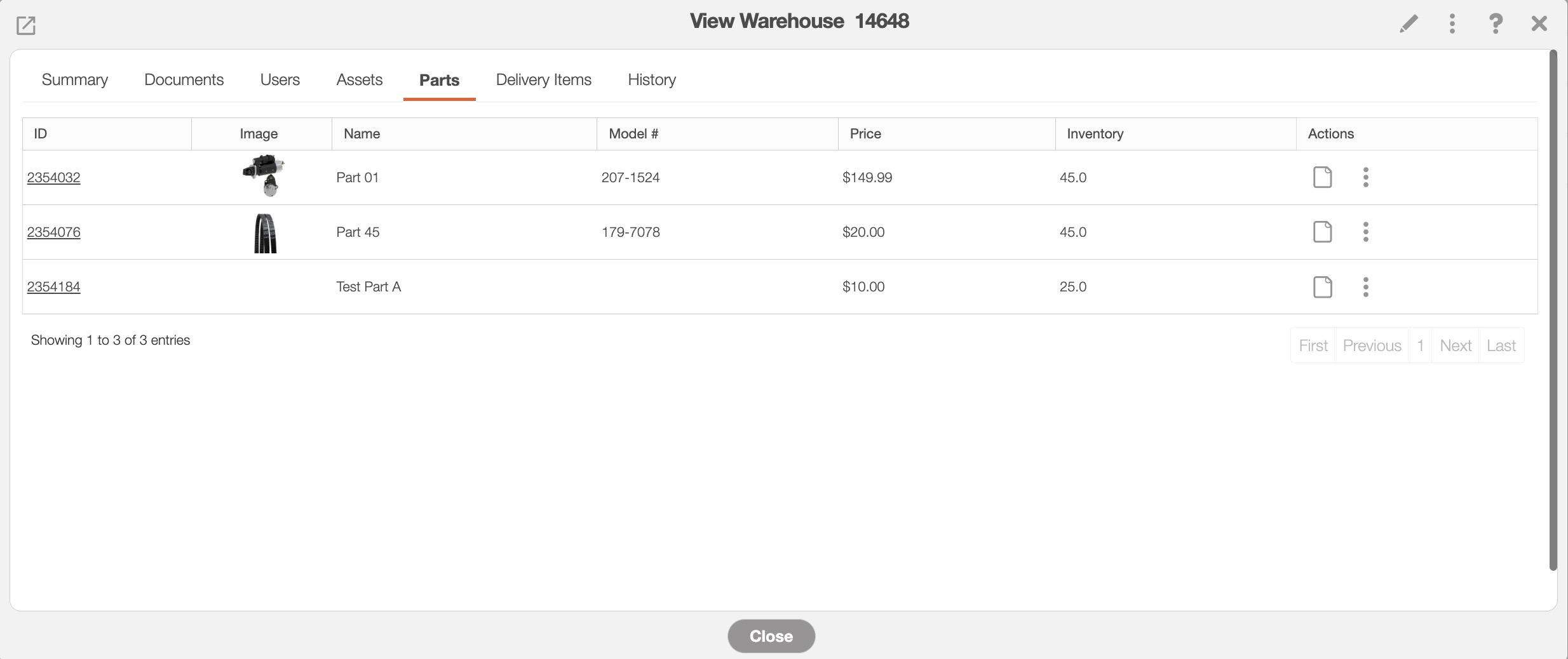Switch to the Delivery Items tab
1568x659 pixels.
pos(543,80)
